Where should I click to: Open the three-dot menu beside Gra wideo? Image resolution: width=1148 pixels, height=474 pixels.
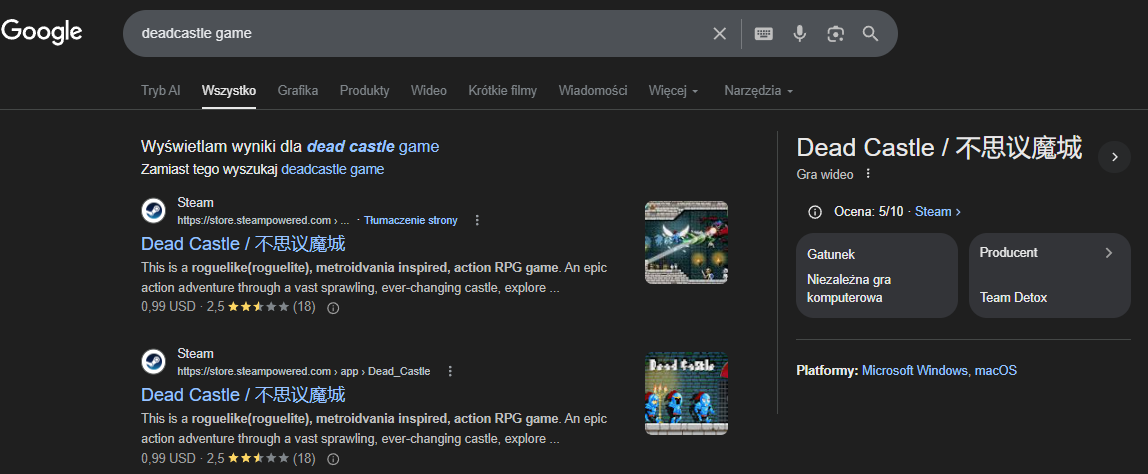868,174
